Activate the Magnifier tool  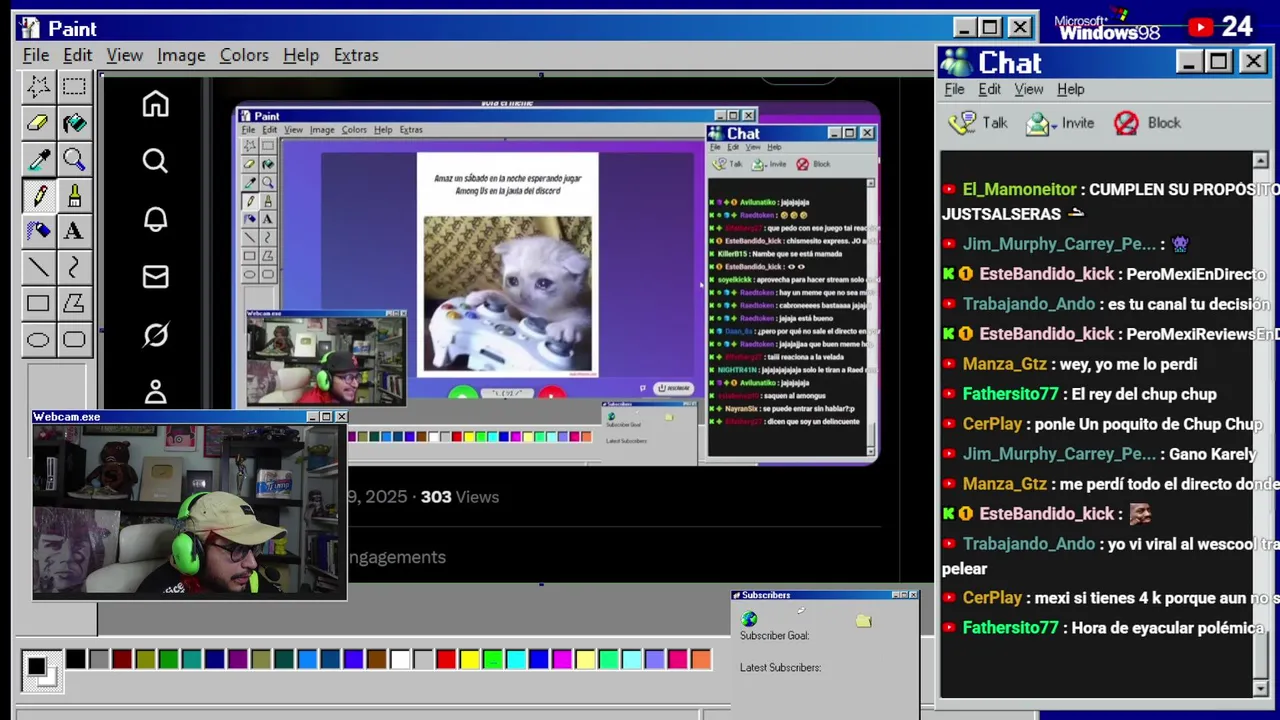click(x=74, y=159)
